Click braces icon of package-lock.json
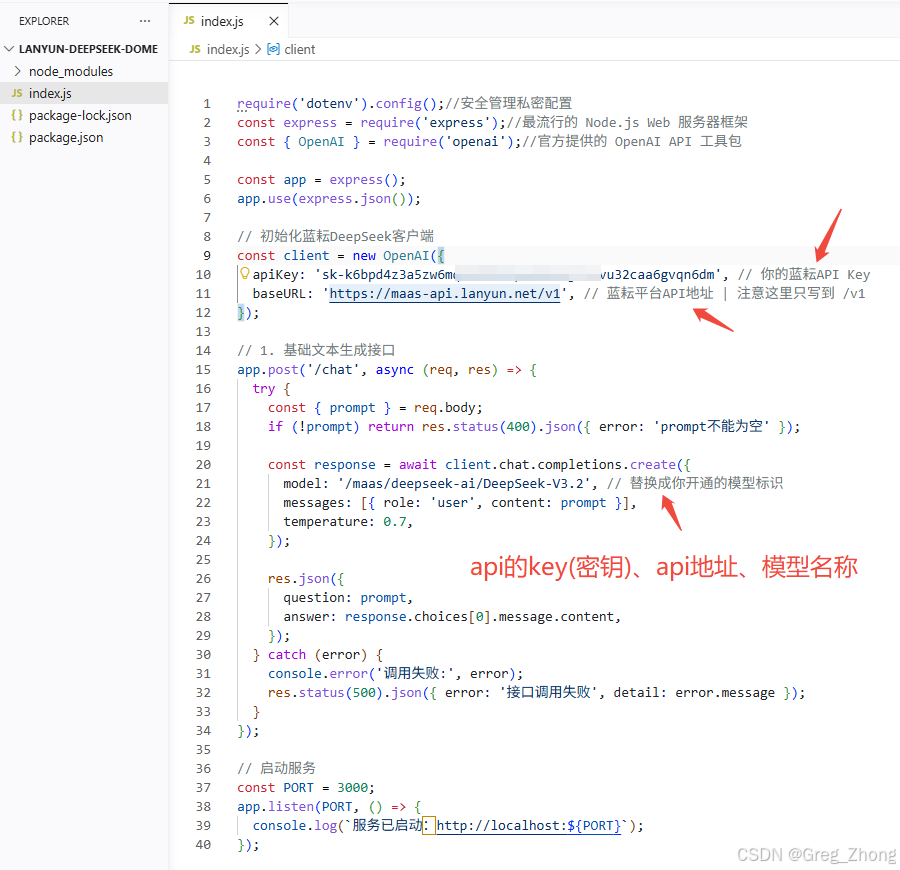 click(x=17, y=115)
